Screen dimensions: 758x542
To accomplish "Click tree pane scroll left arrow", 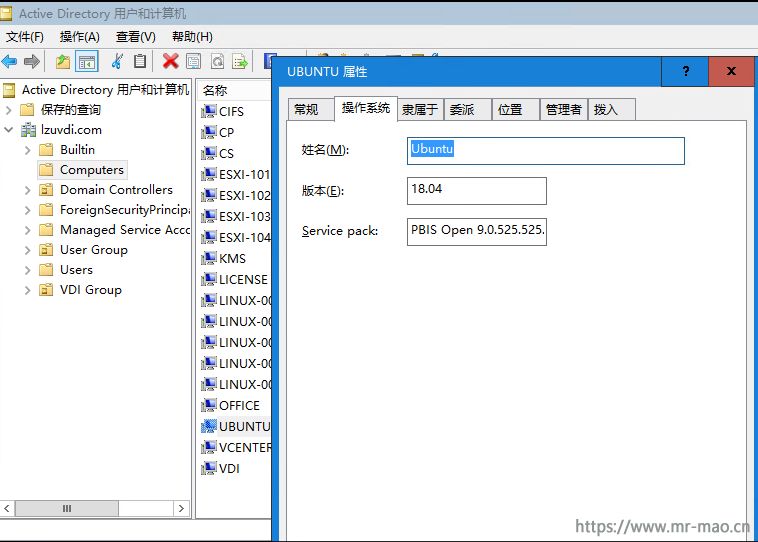I will [x=7, y=508].
